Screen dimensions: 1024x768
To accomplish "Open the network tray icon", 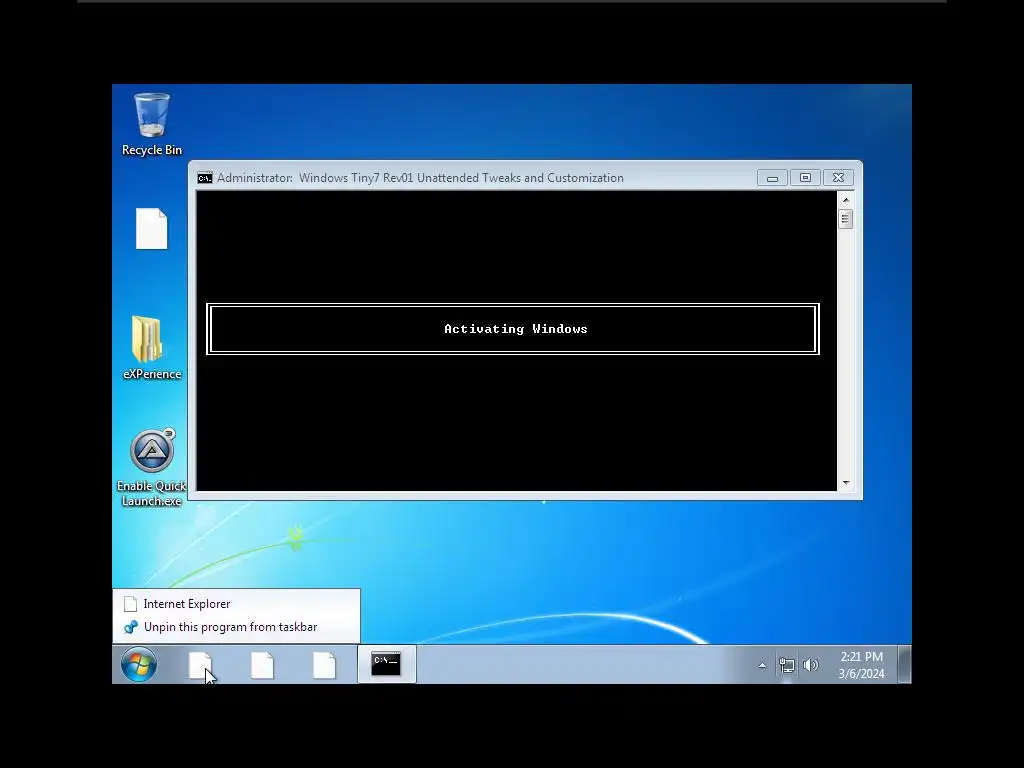I will tap(786, 665).
